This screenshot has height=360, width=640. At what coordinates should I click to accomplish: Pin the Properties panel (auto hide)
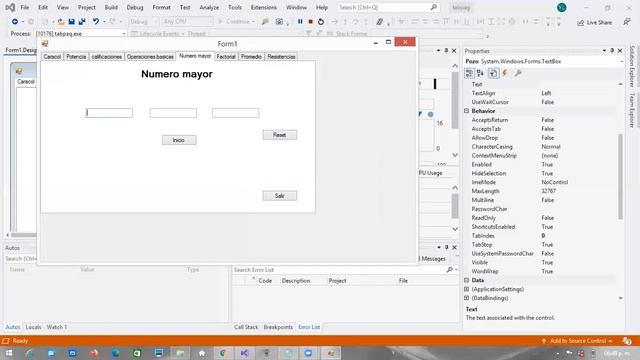point(612,51)
